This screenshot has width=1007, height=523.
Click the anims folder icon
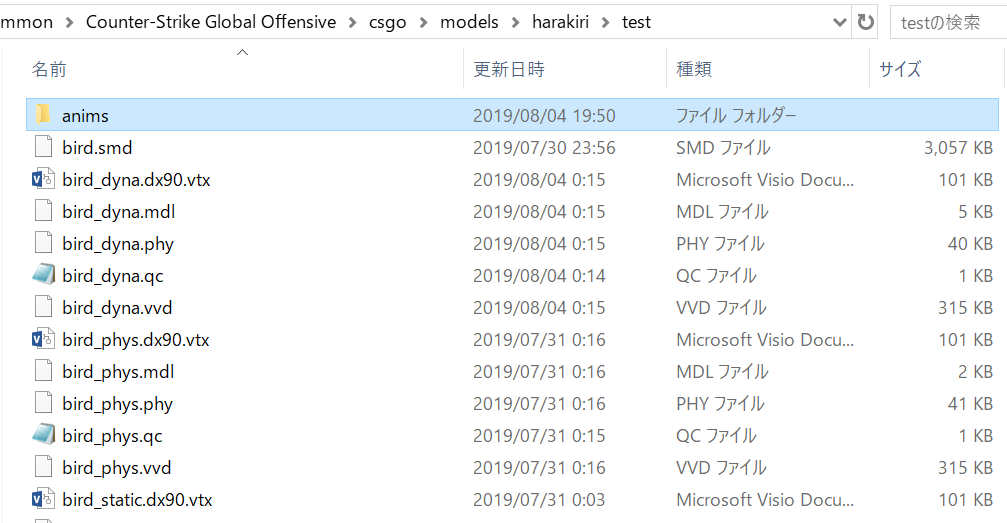pyautogui.click(x=43, y=115)
